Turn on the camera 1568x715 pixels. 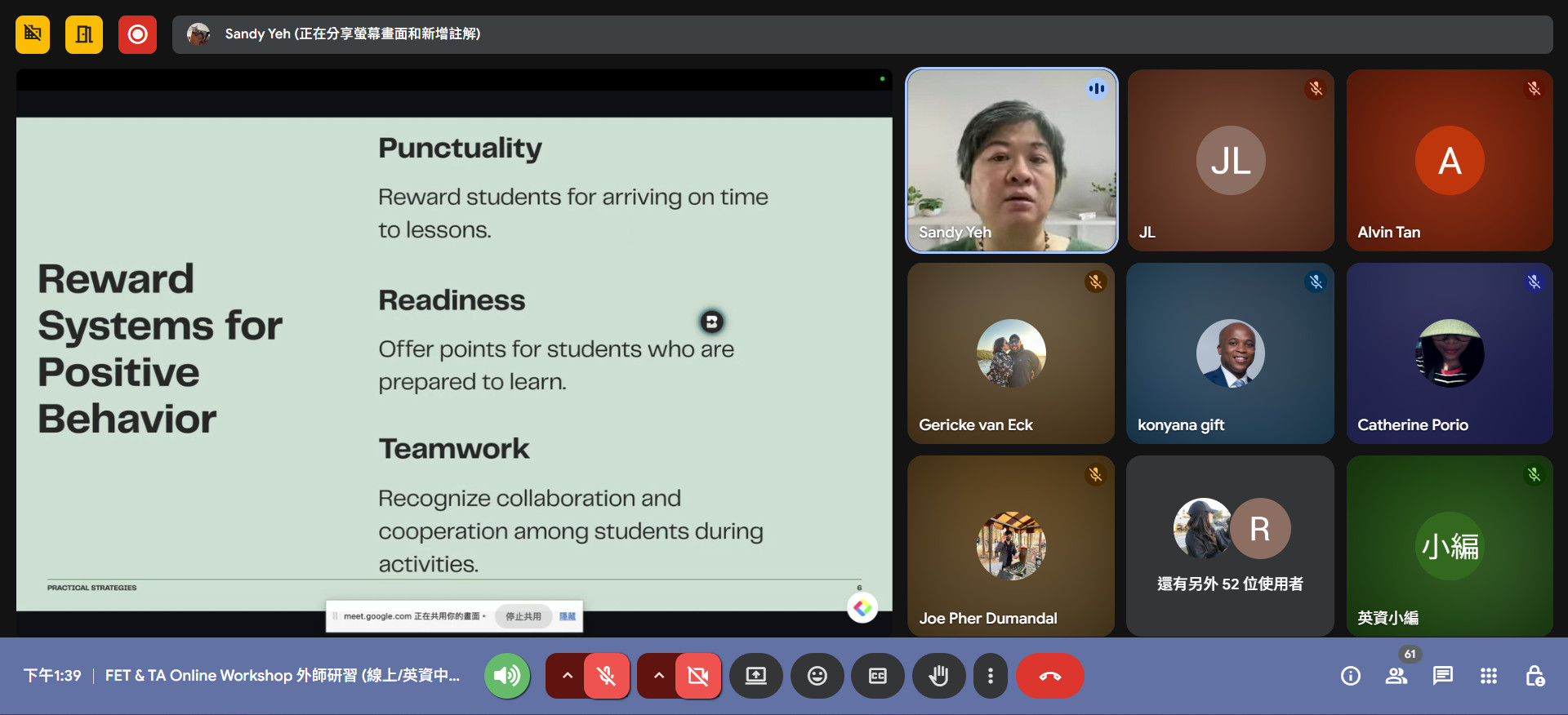point(698,676)
